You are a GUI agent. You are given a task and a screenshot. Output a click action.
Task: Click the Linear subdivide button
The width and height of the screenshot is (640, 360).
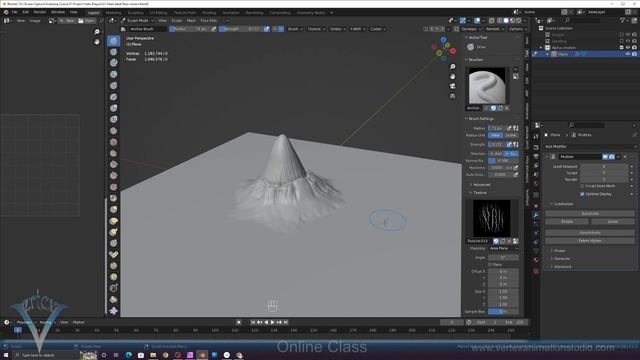613,221
